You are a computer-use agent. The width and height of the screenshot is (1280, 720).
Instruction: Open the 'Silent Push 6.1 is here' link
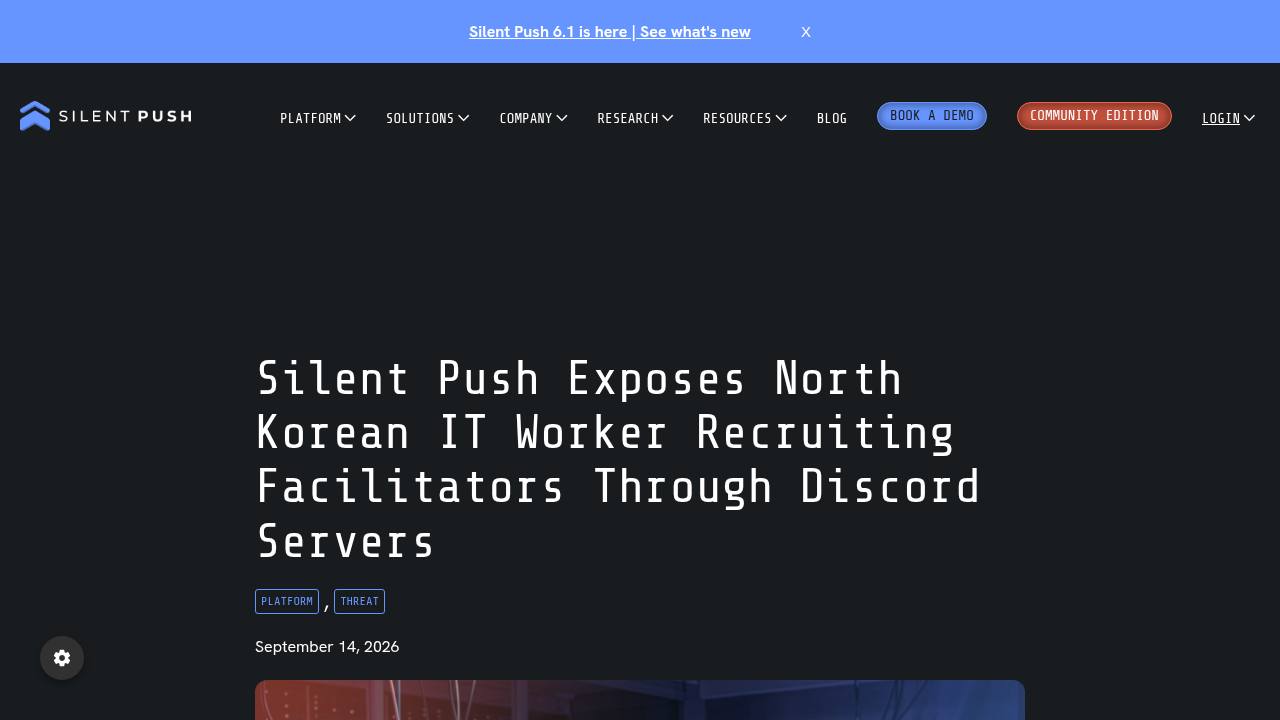[609, 32]
